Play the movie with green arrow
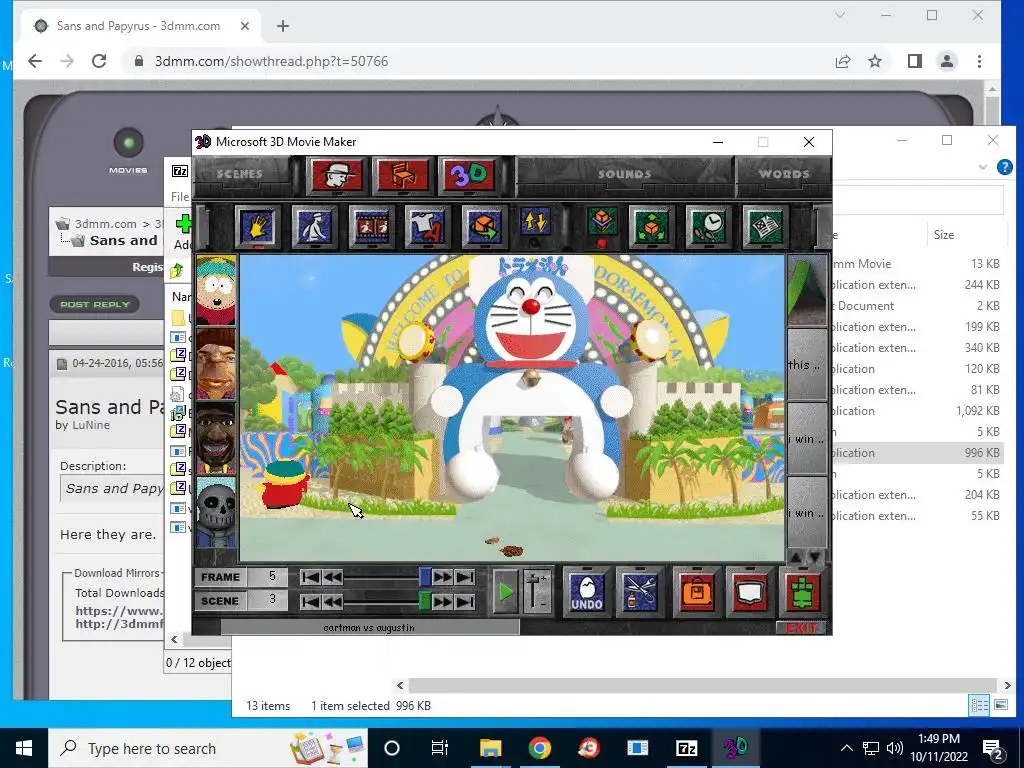1024x768 pixels. tap(505, 592)
